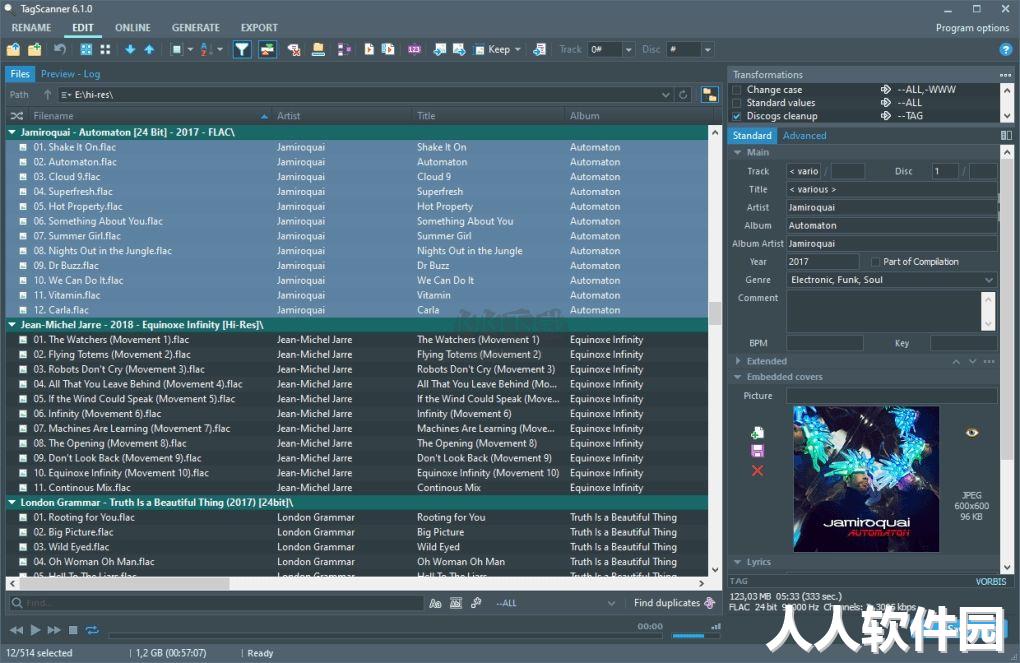Check Part of Compilation checkbox
1020x663 pixels.
point(875,262)
